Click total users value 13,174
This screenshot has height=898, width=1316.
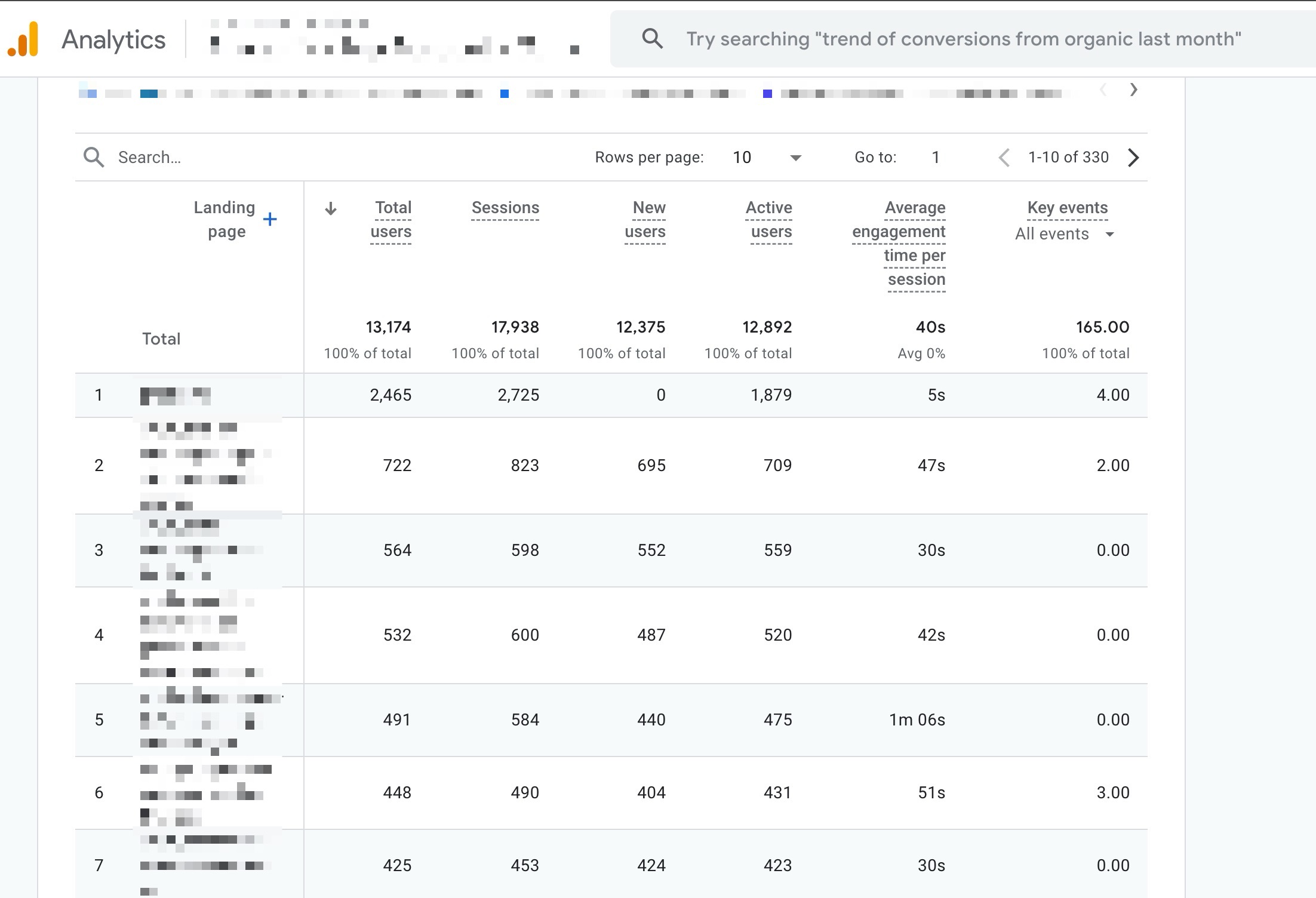[x=389, y=327]
